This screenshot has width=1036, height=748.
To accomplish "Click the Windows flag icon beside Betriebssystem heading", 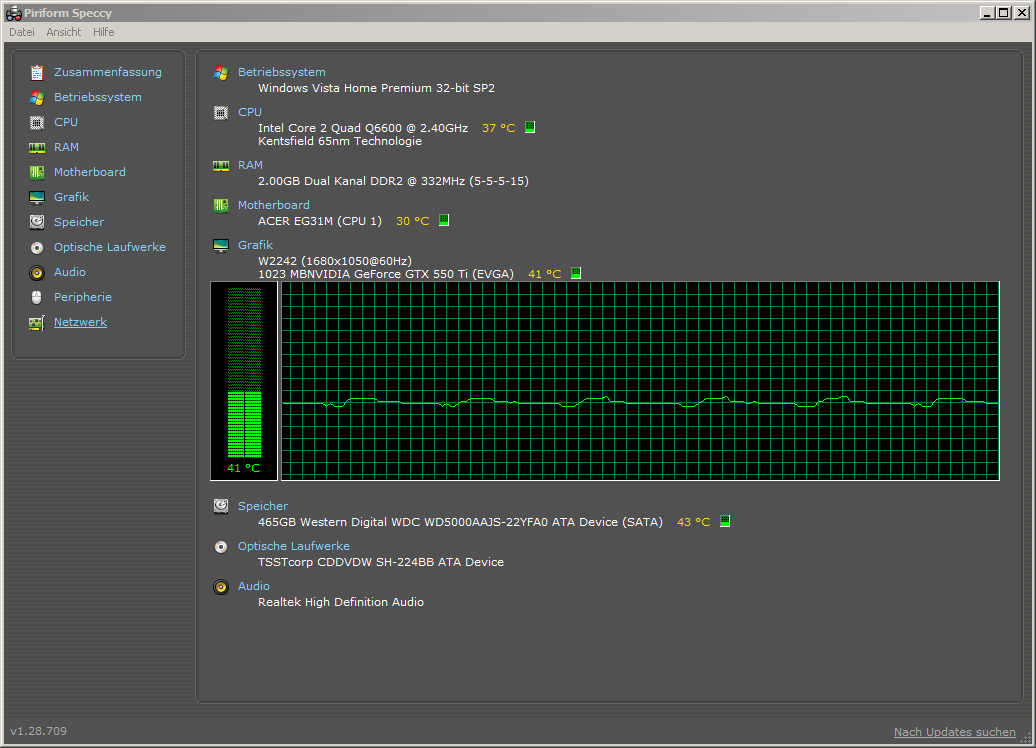I will click(221, 73).
